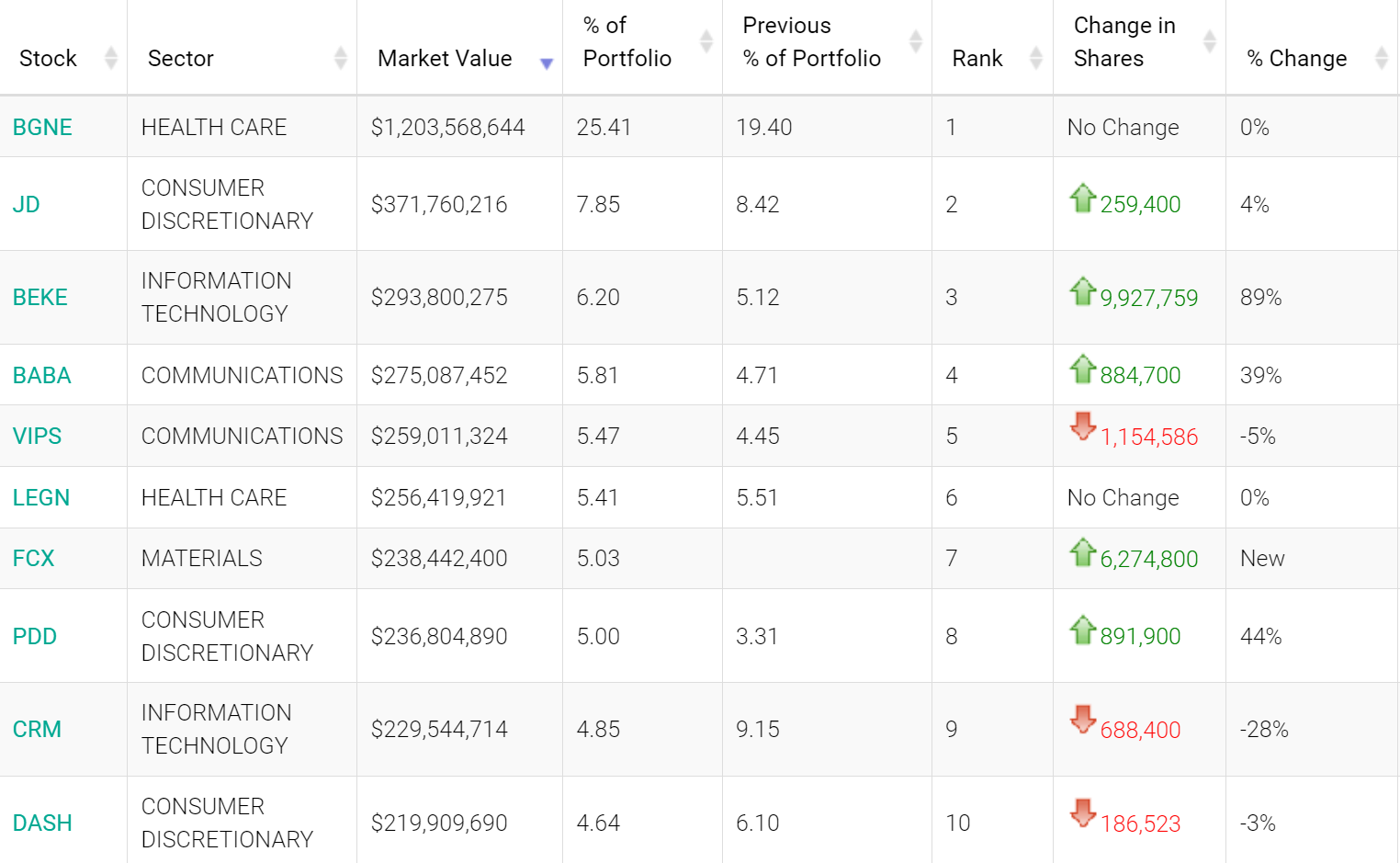
Task: Click the Market Value column header
Action: [x=445, y=58]
